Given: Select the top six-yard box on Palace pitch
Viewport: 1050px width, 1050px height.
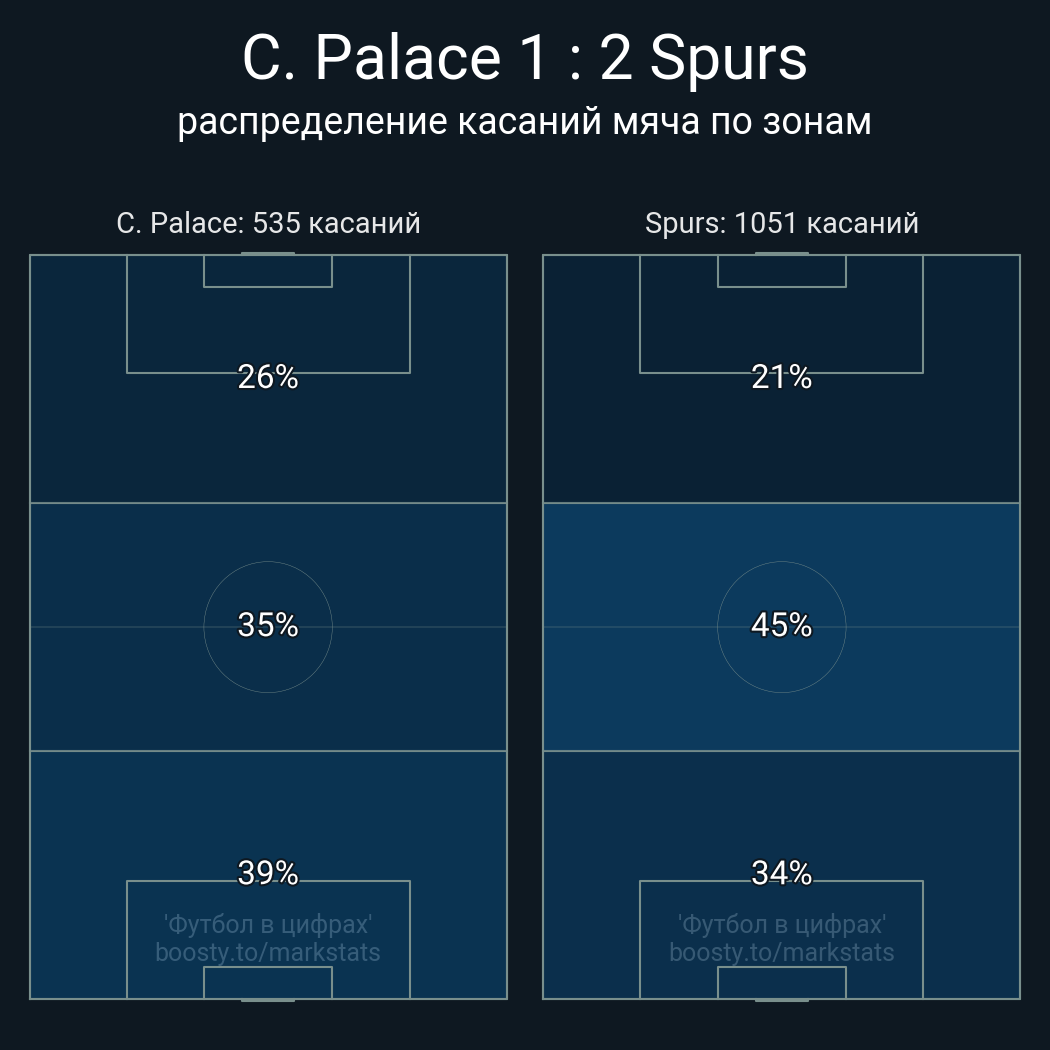Looking at the screenshot, I should pos(268,271).
